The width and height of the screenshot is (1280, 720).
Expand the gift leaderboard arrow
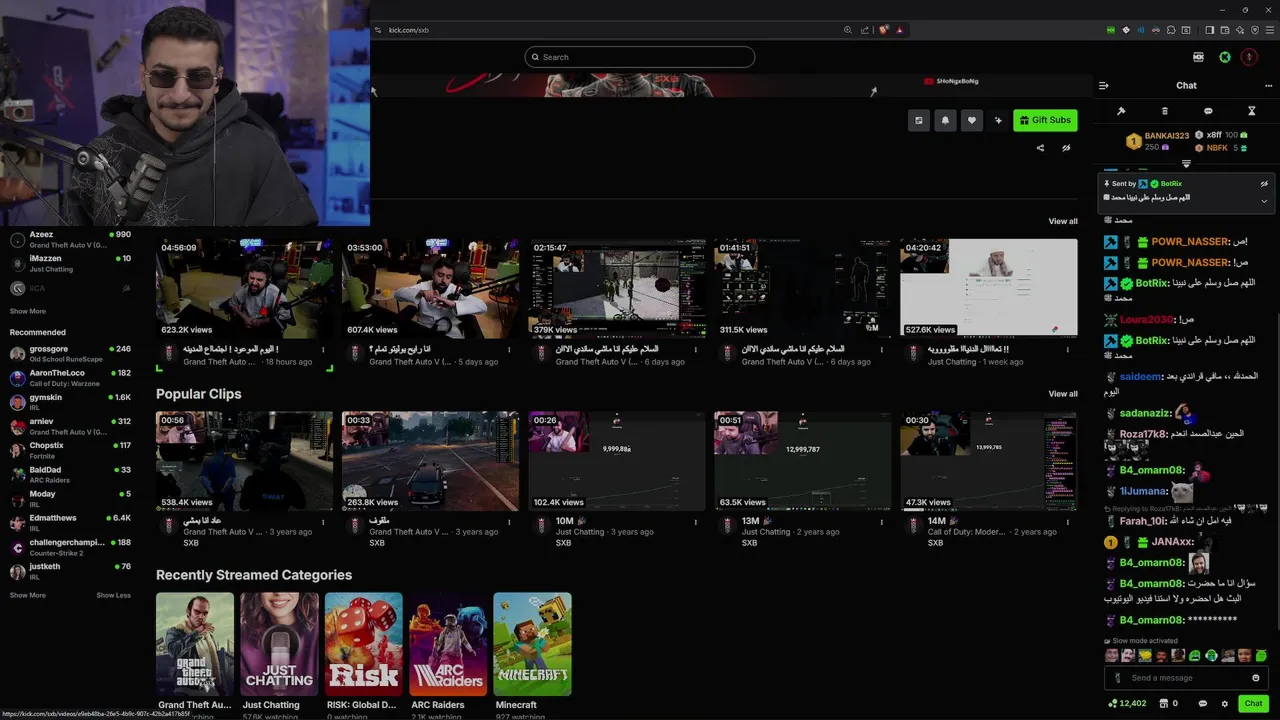1186,163
